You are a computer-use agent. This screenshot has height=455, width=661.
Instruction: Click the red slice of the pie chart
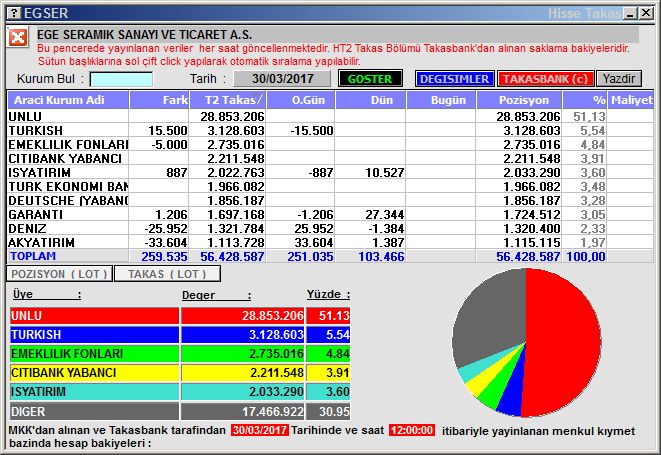(565, 342)
